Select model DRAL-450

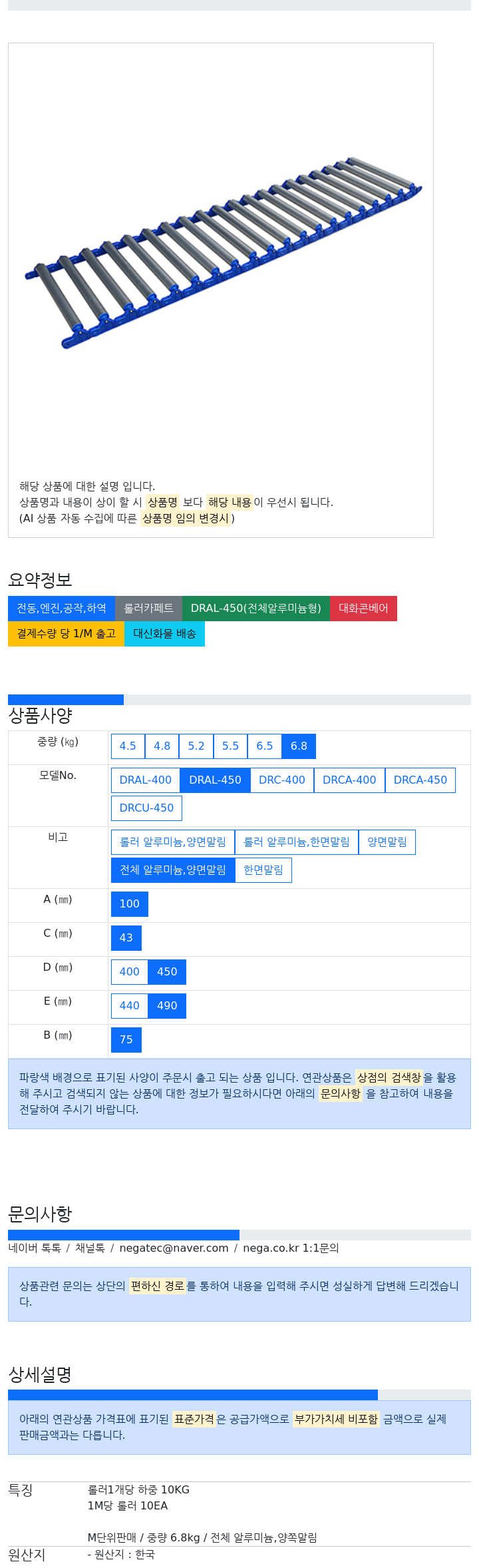[216, 780]
